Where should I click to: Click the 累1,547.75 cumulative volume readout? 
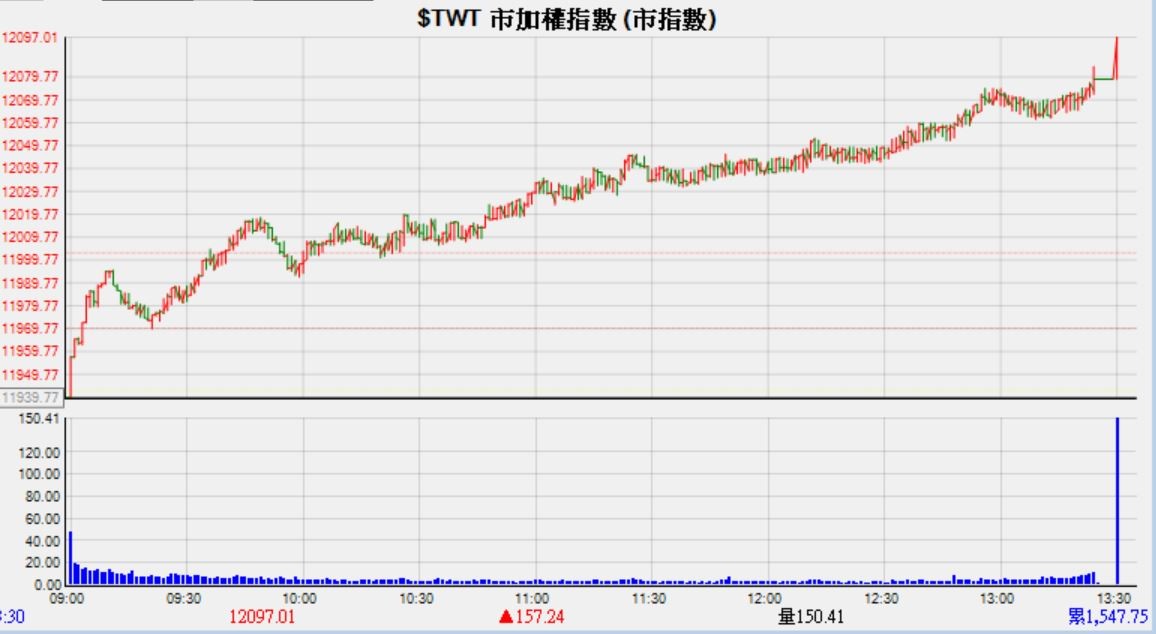[1107, 617]
